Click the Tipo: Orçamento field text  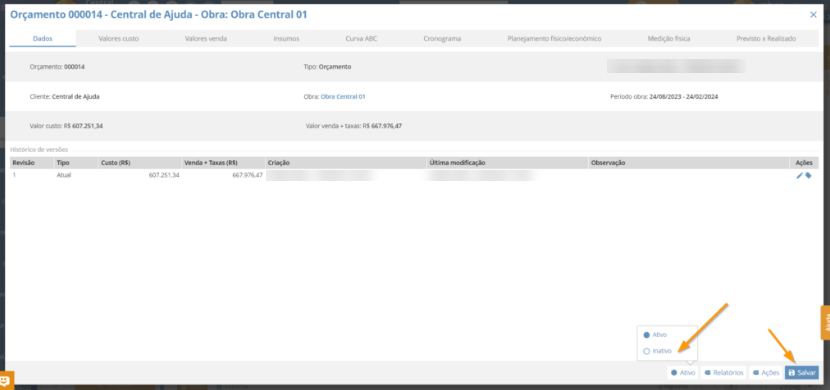[327, 67]
